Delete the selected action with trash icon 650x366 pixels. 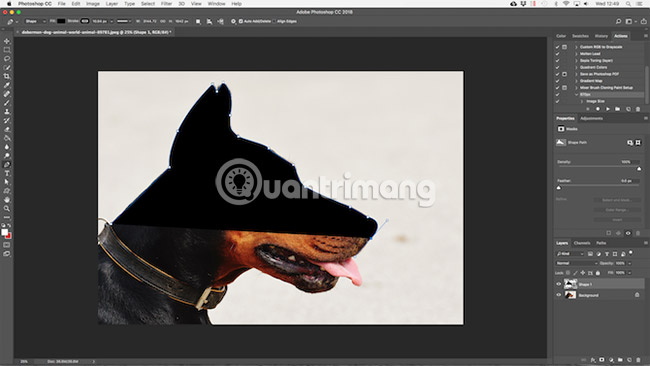tap(638, 109)
